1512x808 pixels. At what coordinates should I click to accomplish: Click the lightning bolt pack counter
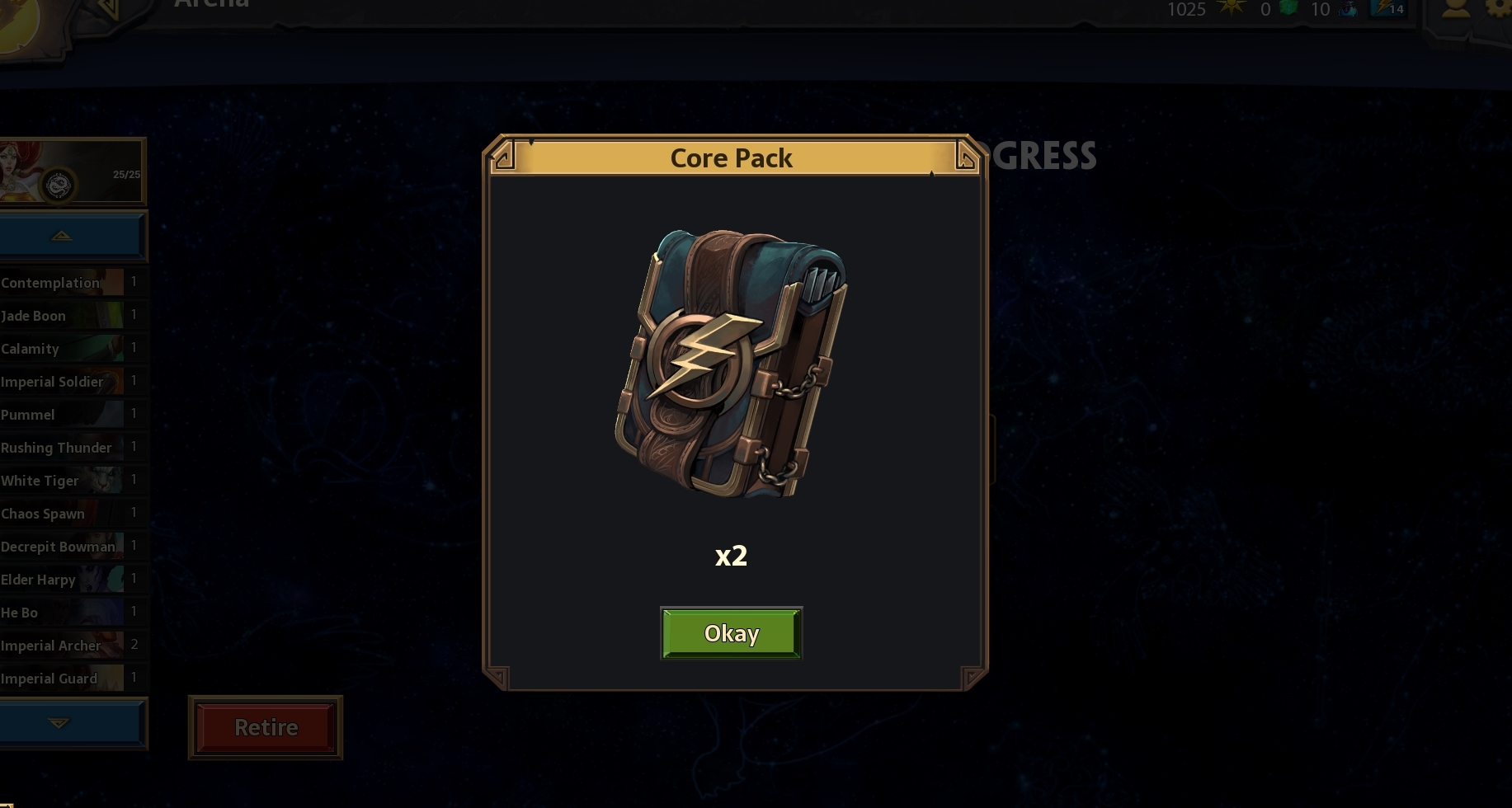[x=1388, y=9]
